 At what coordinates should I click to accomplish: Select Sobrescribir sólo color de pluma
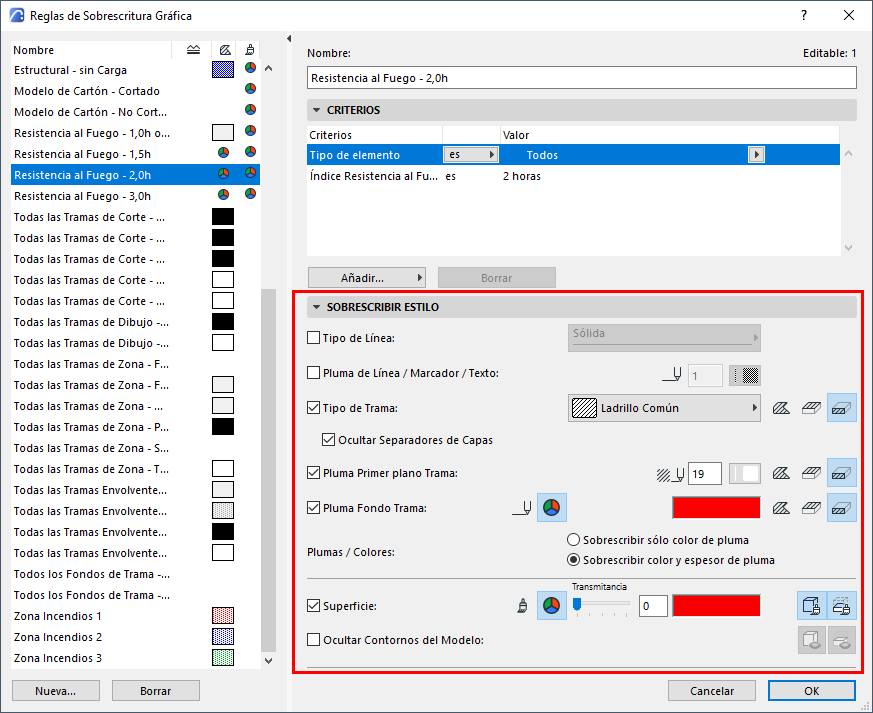(x=573, y=540)
